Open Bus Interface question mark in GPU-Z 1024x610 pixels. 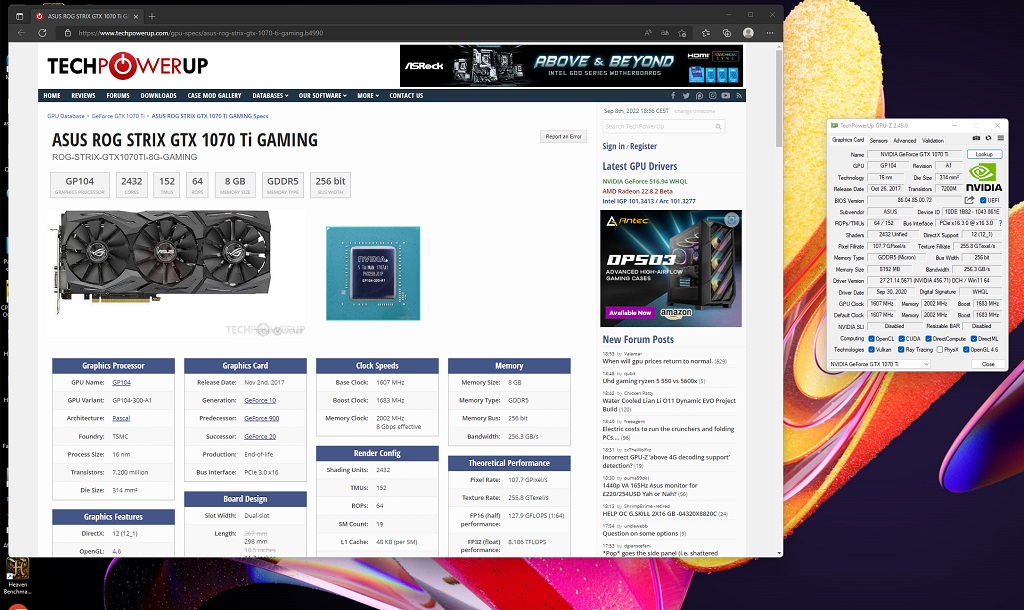point(1000,223)
